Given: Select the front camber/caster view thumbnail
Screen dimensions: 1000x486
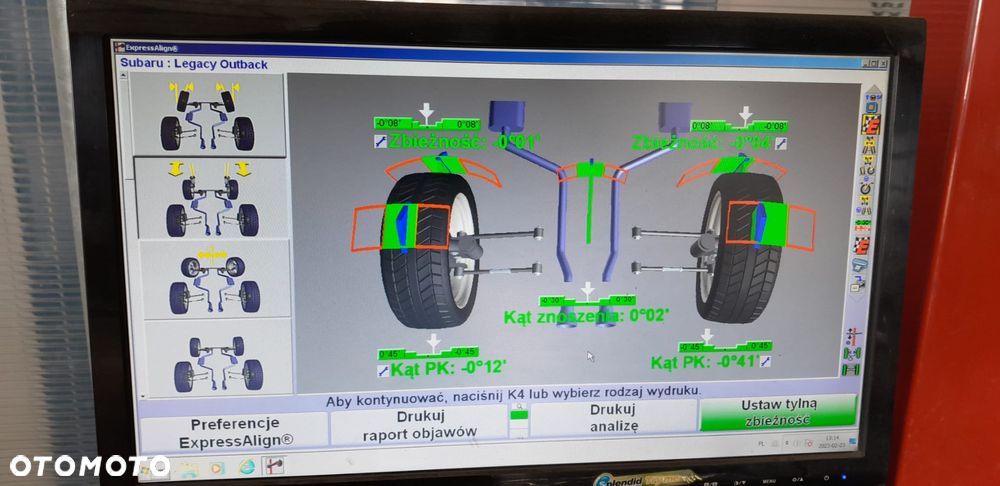Looking at the screenshot, I should (207, 115).
